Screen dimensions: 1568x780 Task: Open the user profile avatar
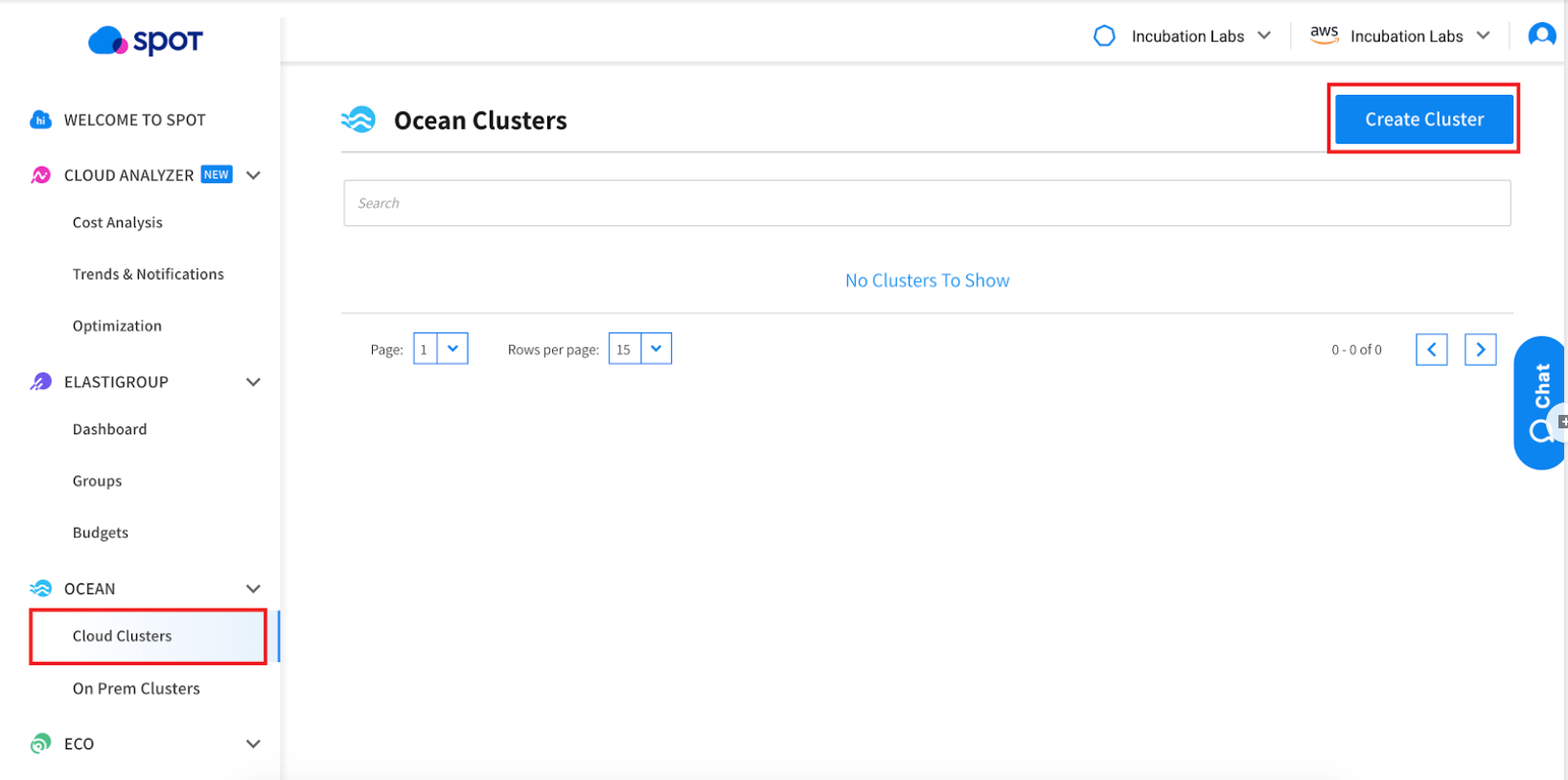pos(1541,35)
